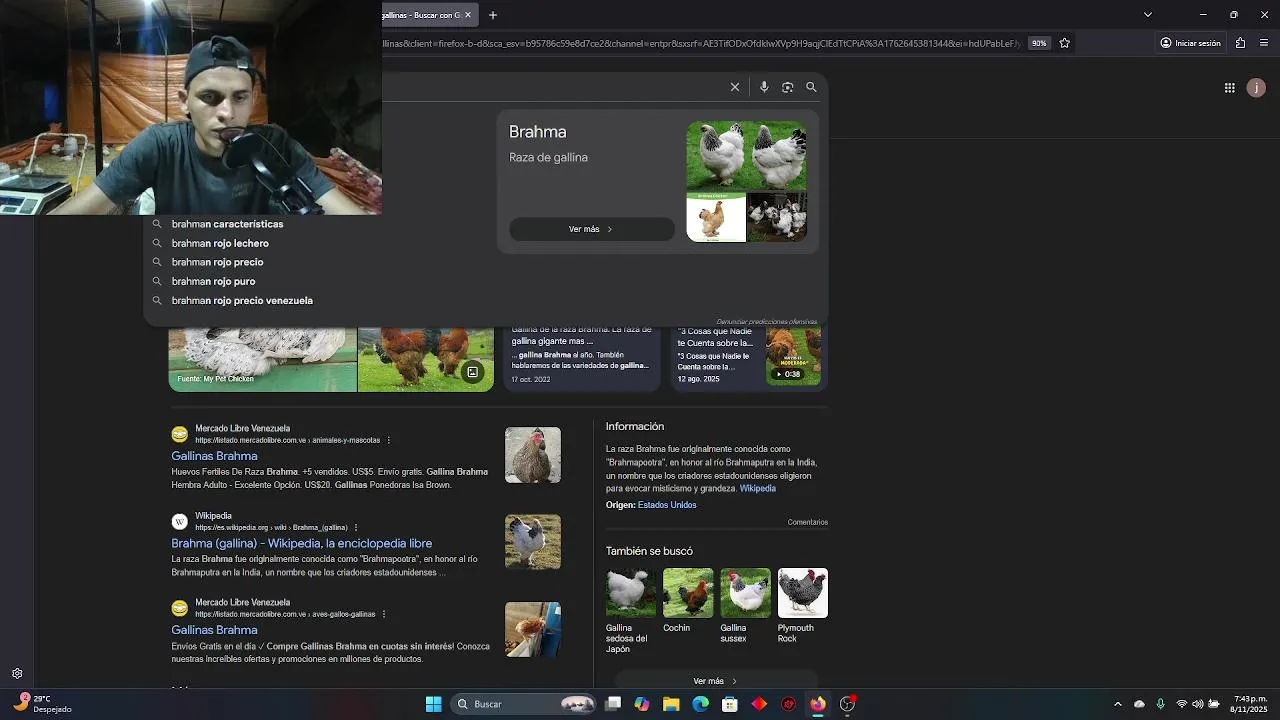The height and width of the screenshot is (720, 1280).
Task: Bookmark this page with the star icon
Action: click(1065, 43)
